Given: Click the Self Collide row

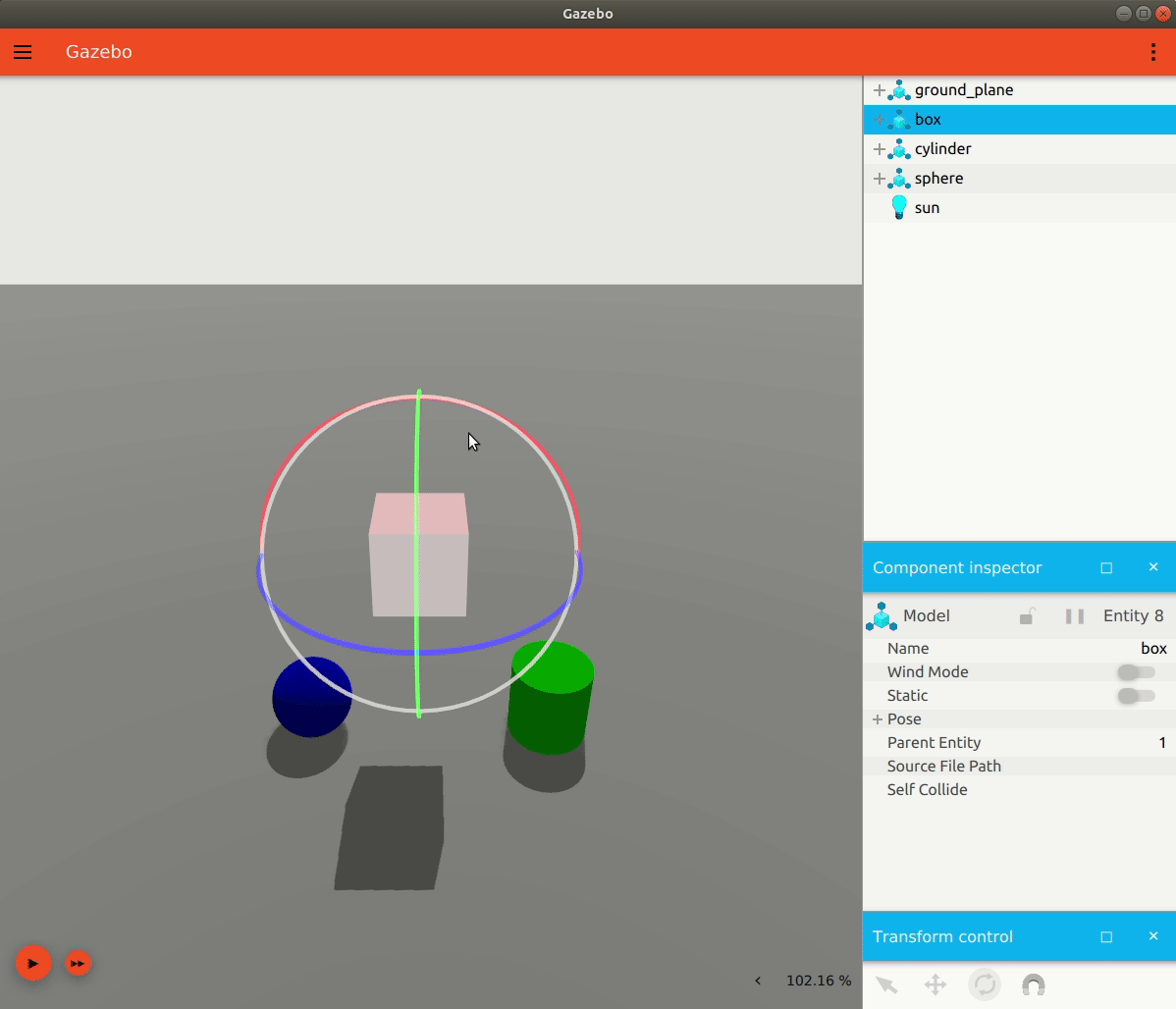Looking at the screenshot, I should point(1019,790).
